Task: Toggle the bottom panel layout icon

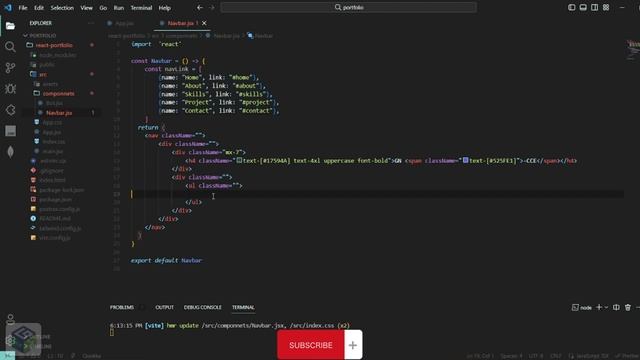Action: pos(583,7)
